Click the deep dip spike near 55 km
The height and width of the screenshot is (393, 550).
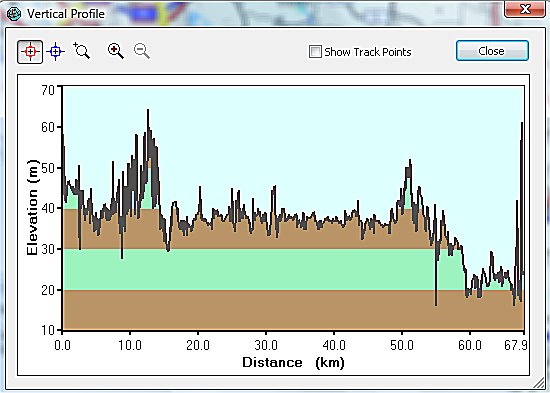pos(436,304)
